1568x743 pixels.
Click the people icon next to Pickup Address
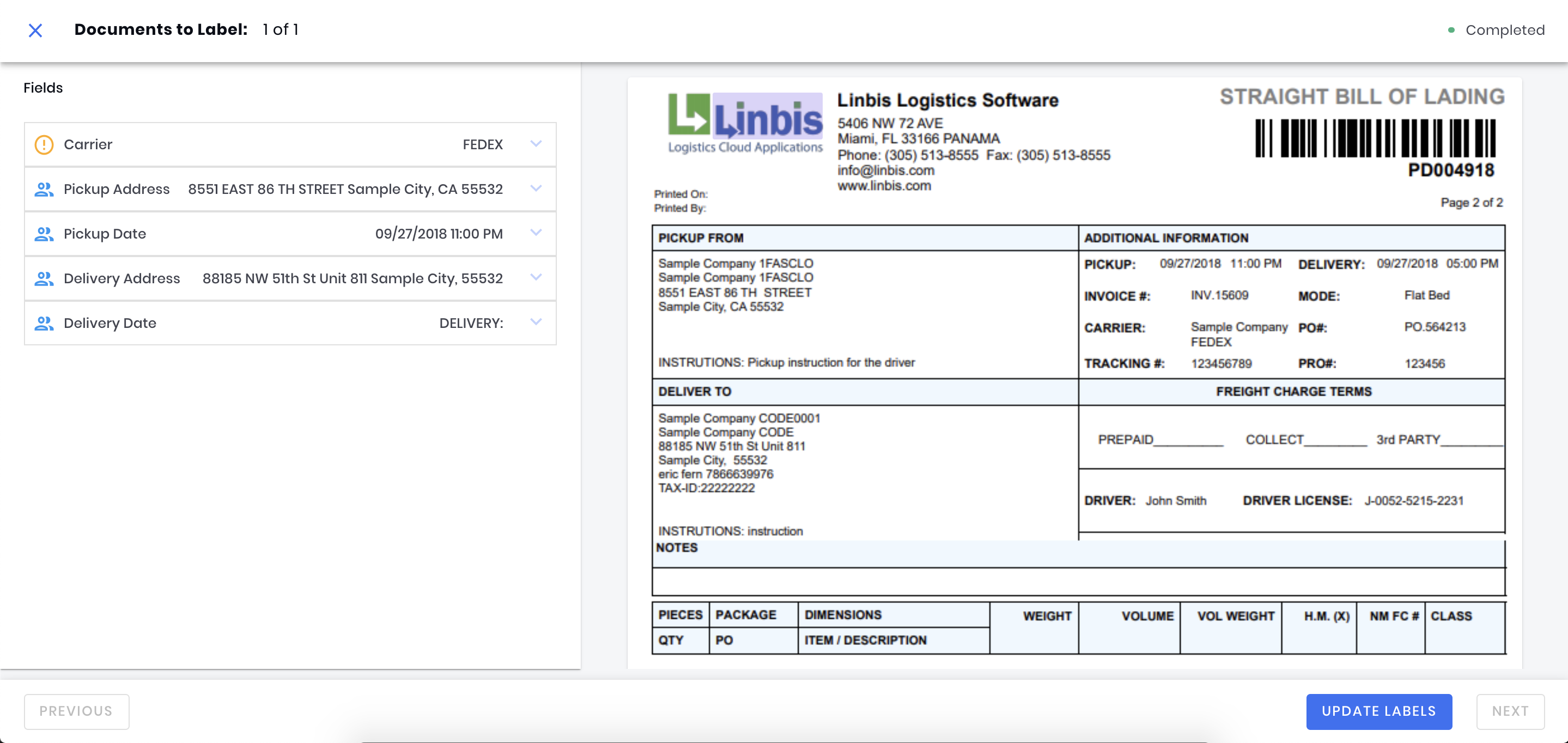pos(44,189)
